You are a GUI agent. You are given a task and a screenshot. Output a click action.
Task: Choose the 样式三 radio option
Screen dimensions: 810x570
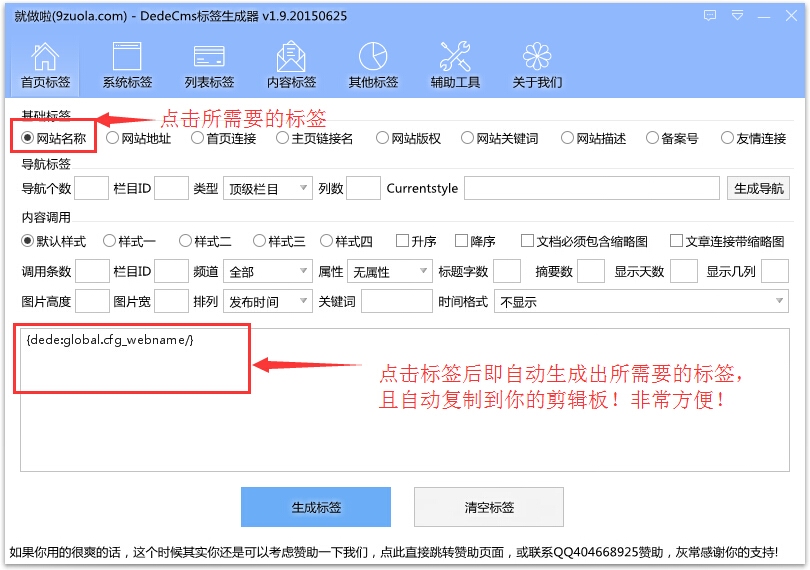279,241
